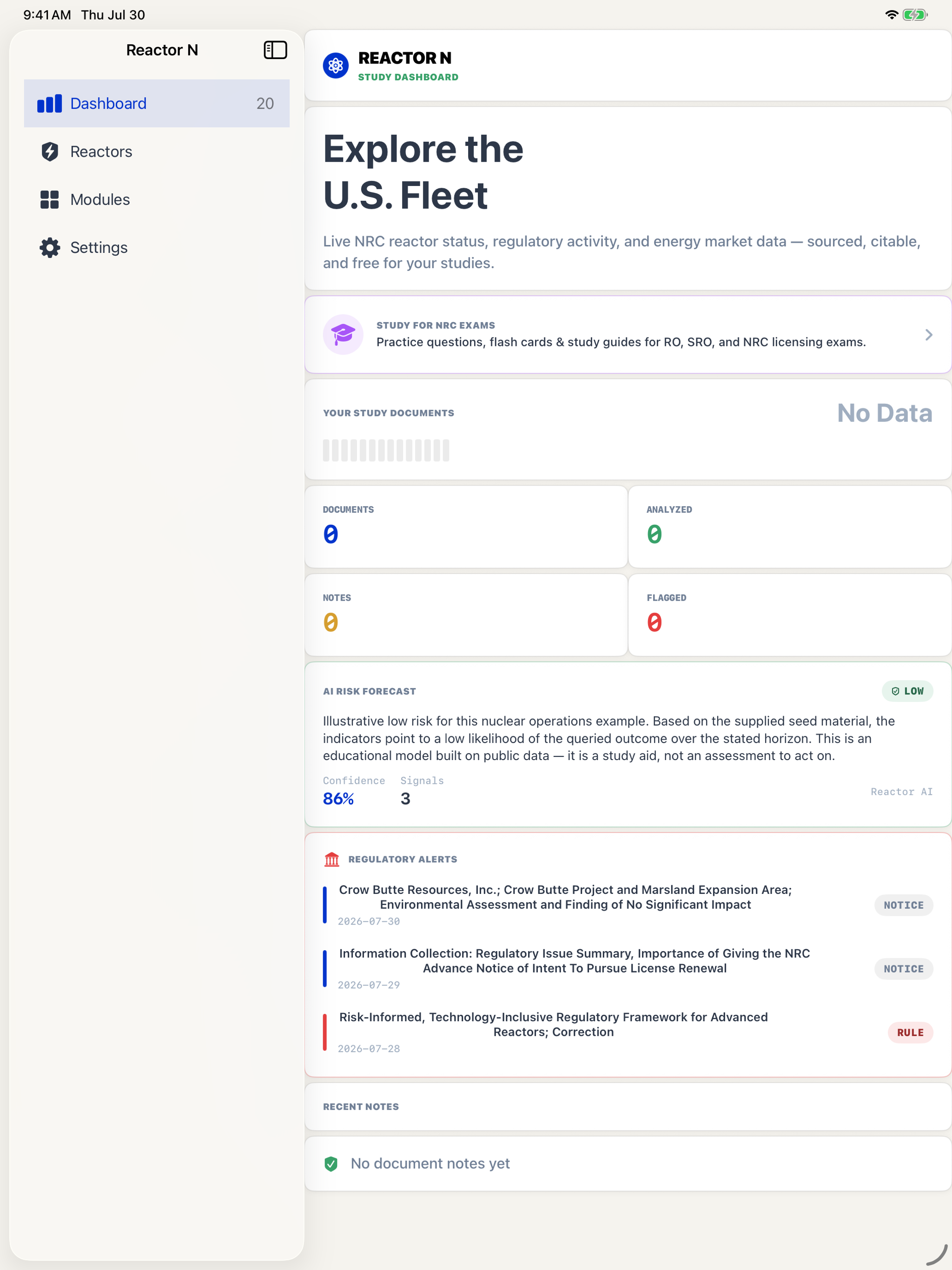The image size is (952, 1270).
Task: Click the regulatory alerts building icon
Action: click(x=332, y=859)
